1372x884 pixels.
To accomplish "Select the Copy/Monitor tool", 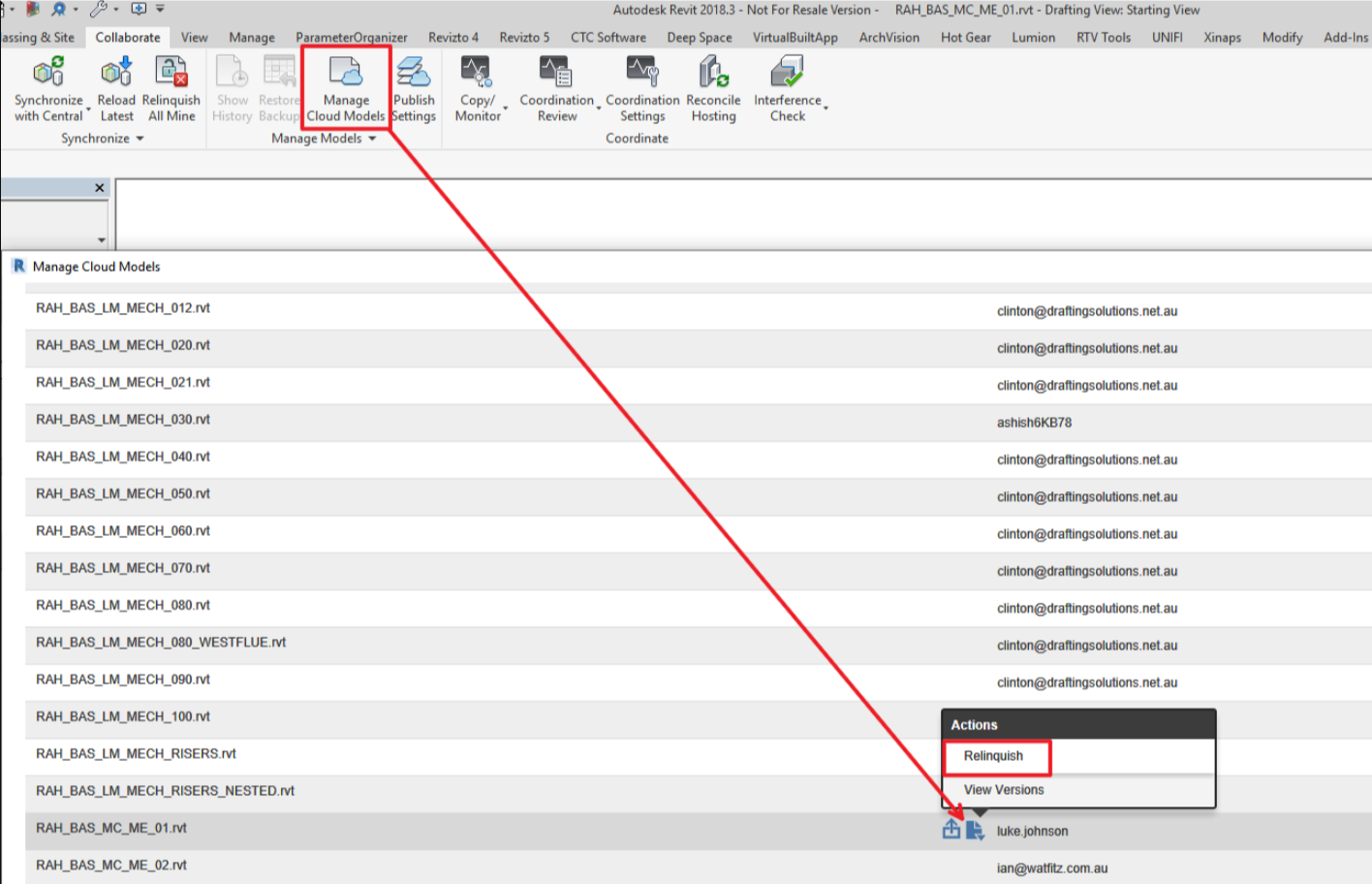I will coord(477,87).
